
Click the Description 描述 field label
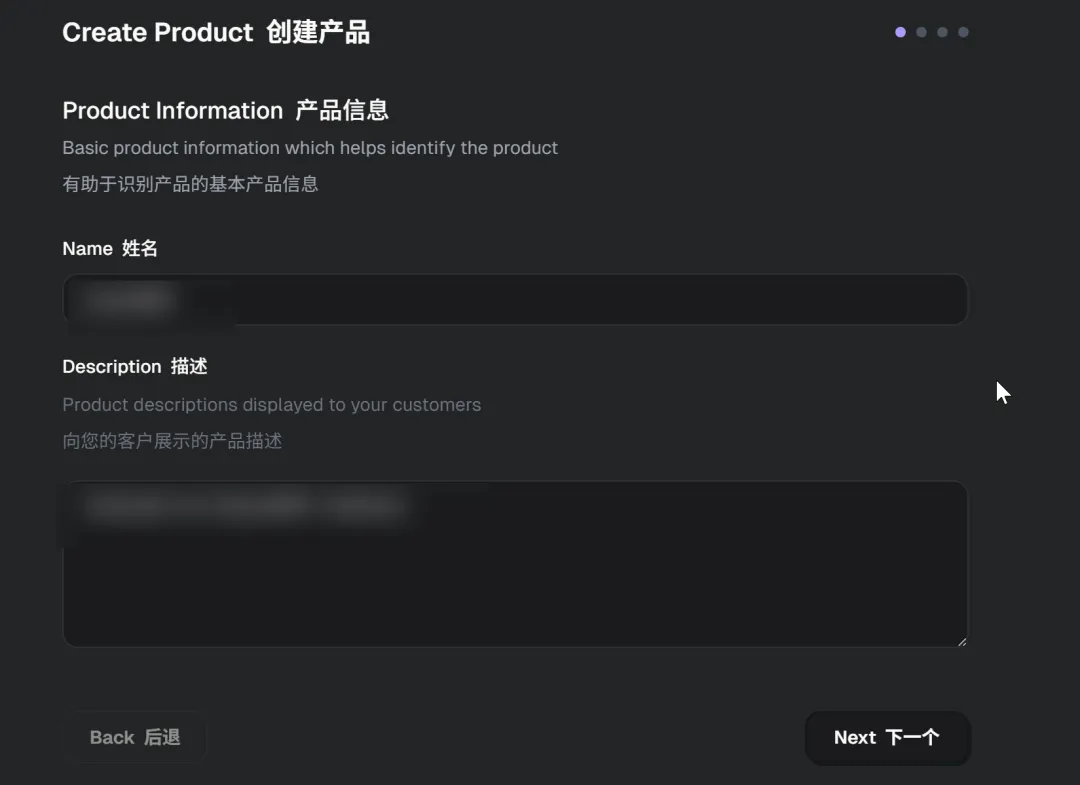pos(135,367)
